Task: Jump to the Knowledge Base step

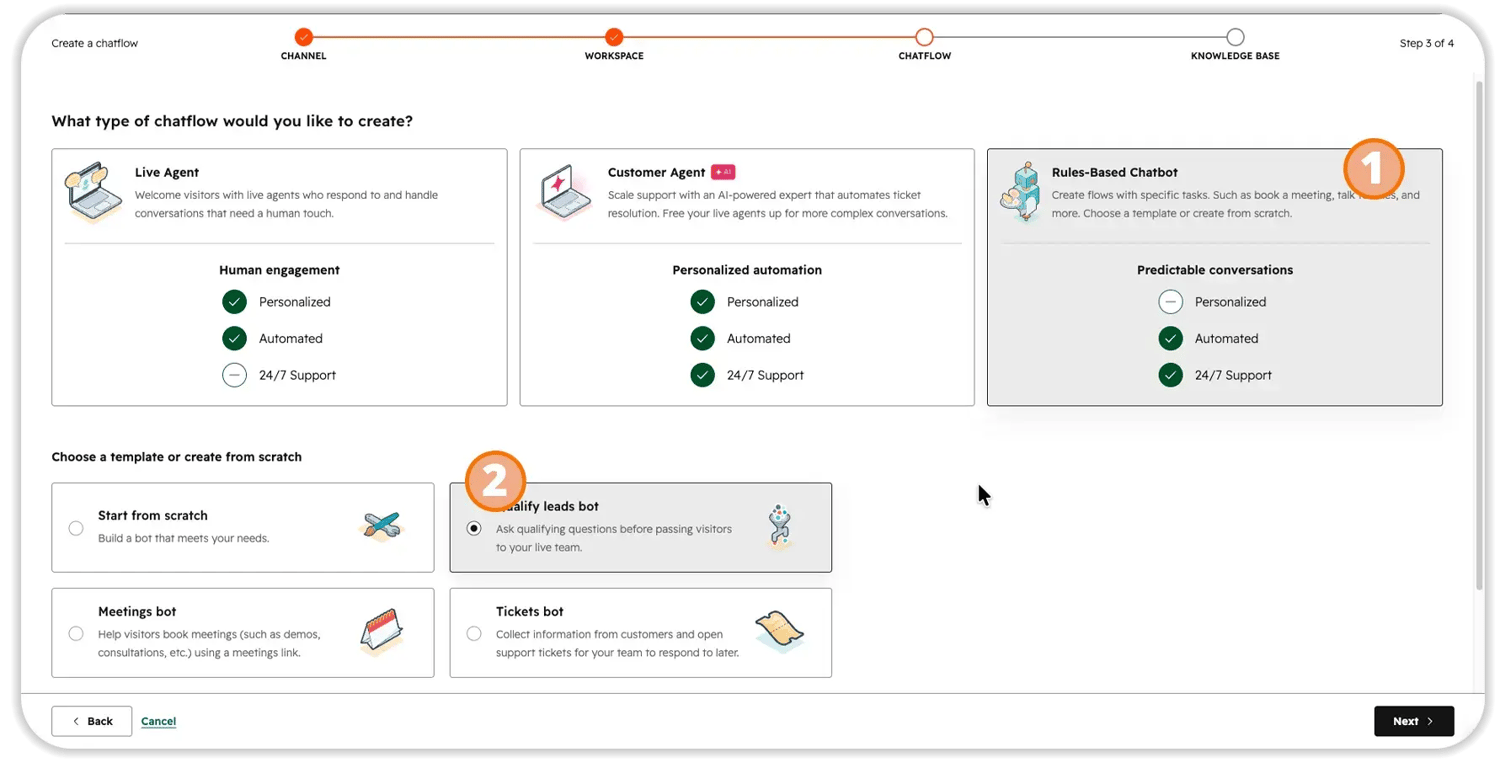Action: (1235, 37)
